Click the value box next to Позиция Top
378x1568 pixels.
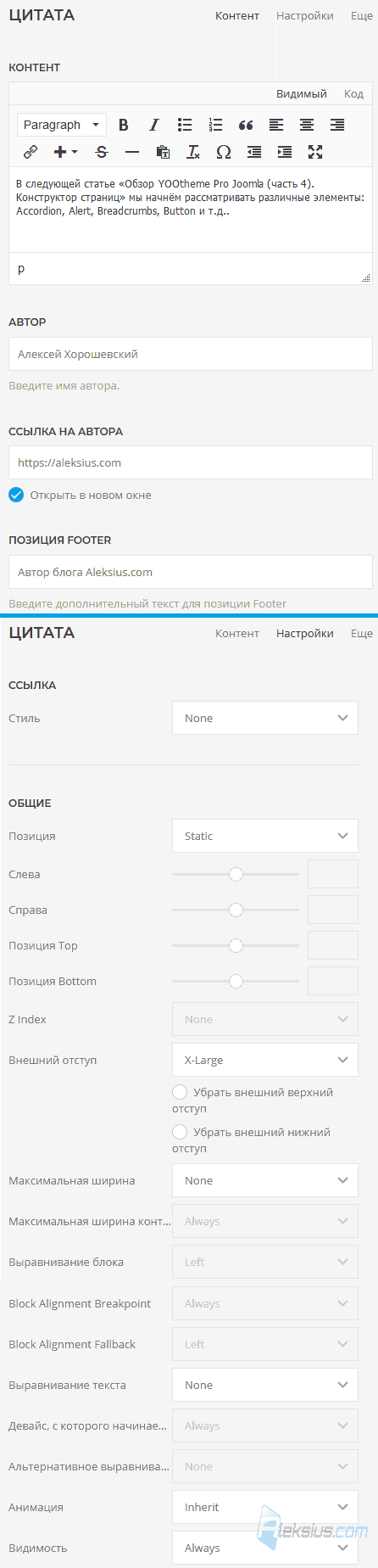coord(333,945)
